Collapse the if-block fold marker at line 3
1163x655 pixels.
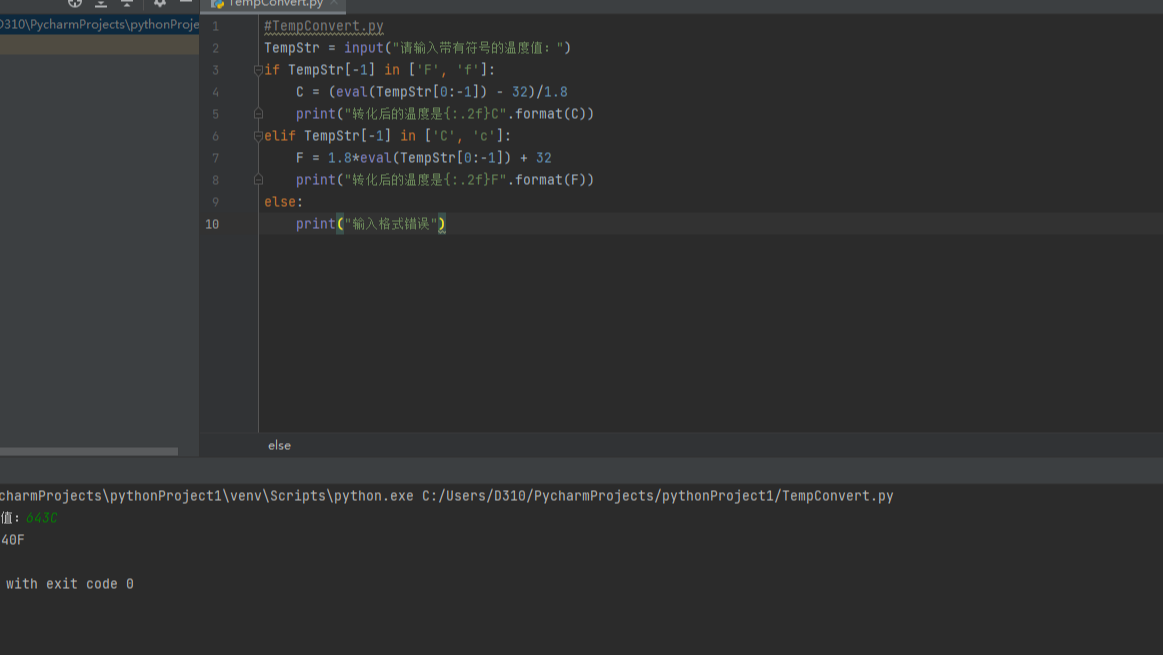[257, 69]
